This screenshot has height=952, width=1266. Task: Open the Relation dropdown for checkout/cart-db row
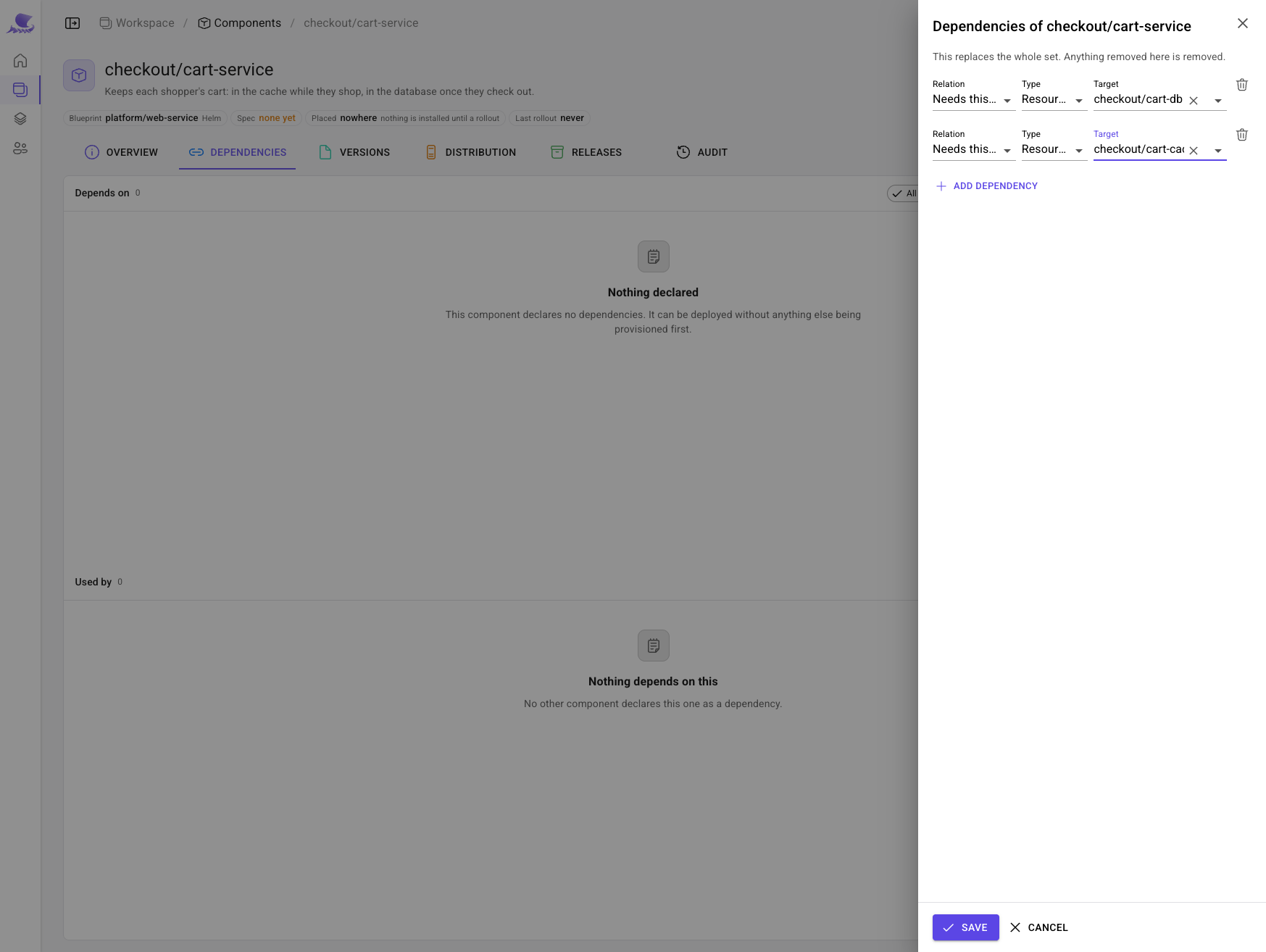pyautogui.click(x=974, y=100)
